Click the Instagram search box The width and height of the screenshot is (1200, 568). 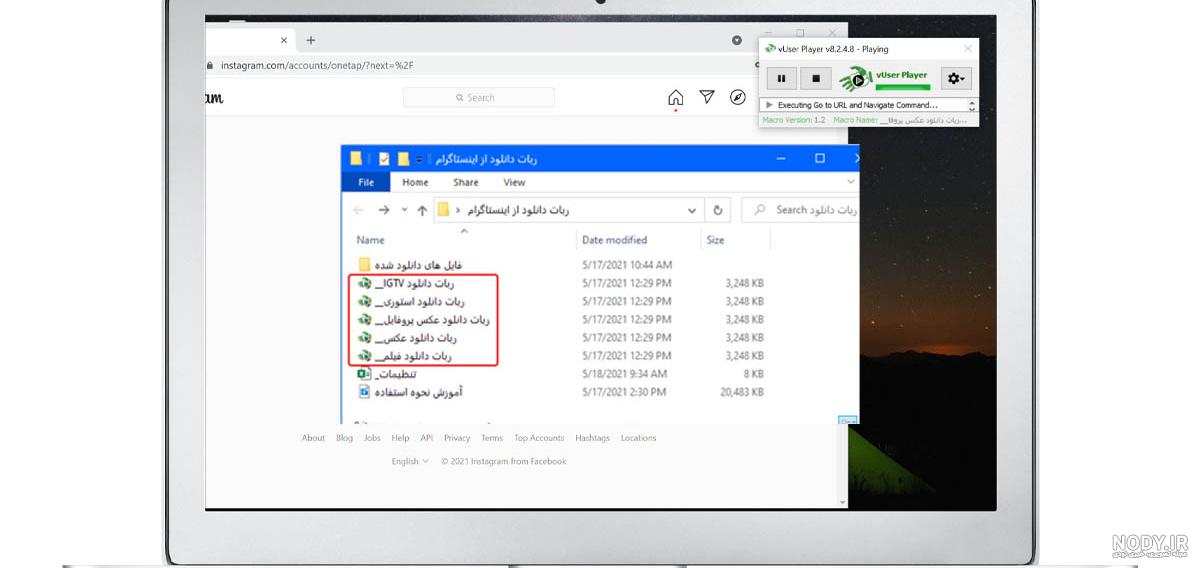coord(479,97)
